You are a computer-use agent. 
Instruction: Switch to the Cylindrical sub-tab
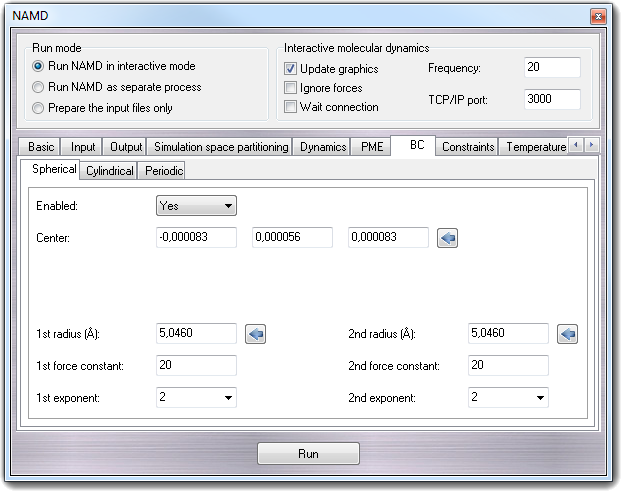109,171
